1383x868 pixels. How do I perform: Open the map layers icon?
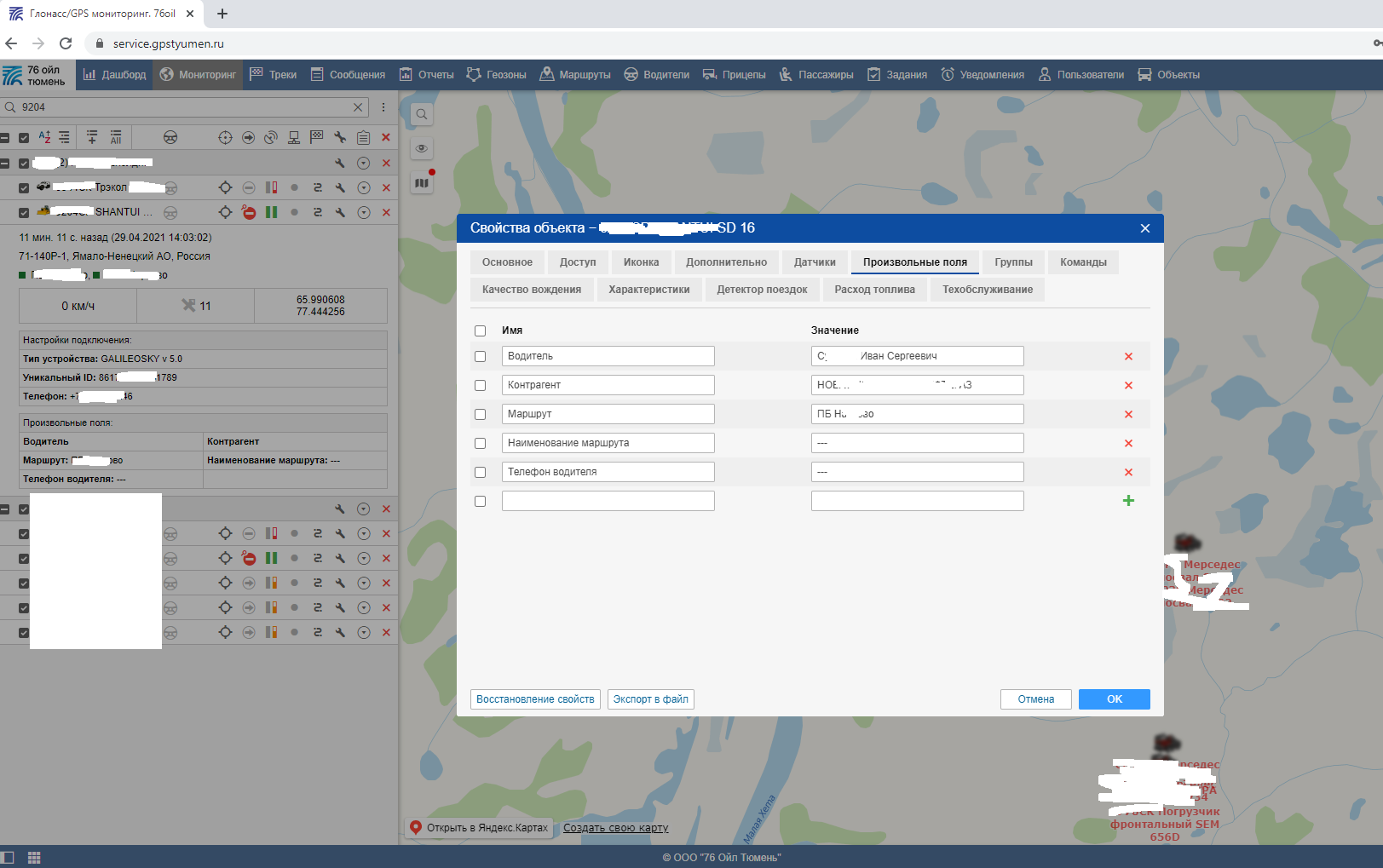422,182
